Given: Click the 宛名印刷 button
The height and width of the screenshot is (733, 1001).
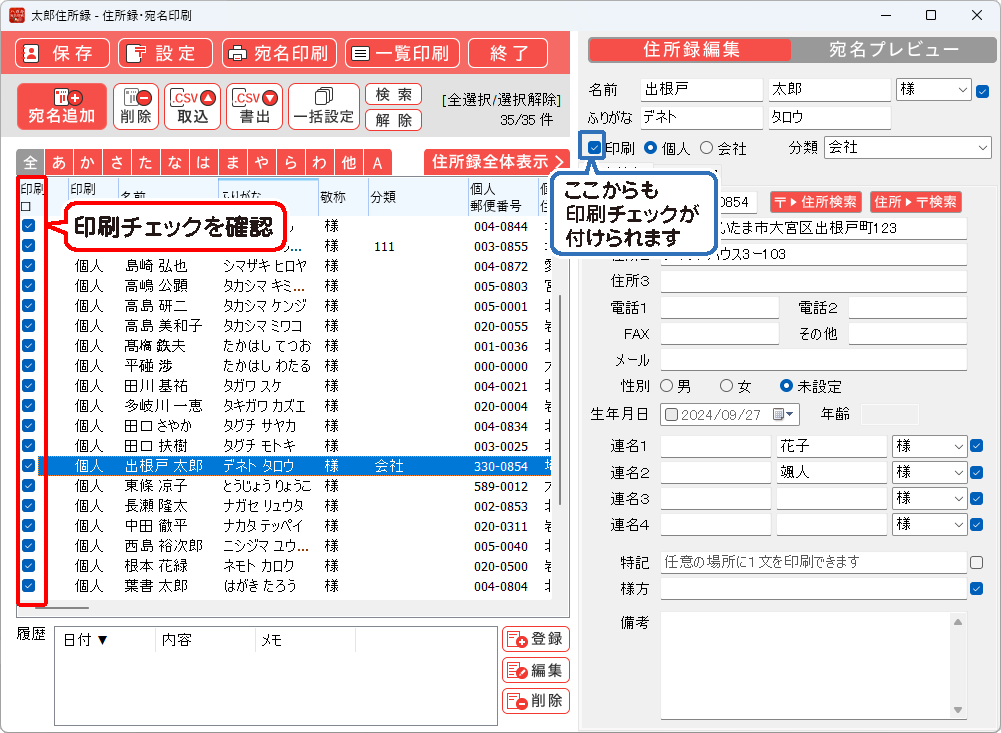Looking at the screenshot, I should [281, 54].
